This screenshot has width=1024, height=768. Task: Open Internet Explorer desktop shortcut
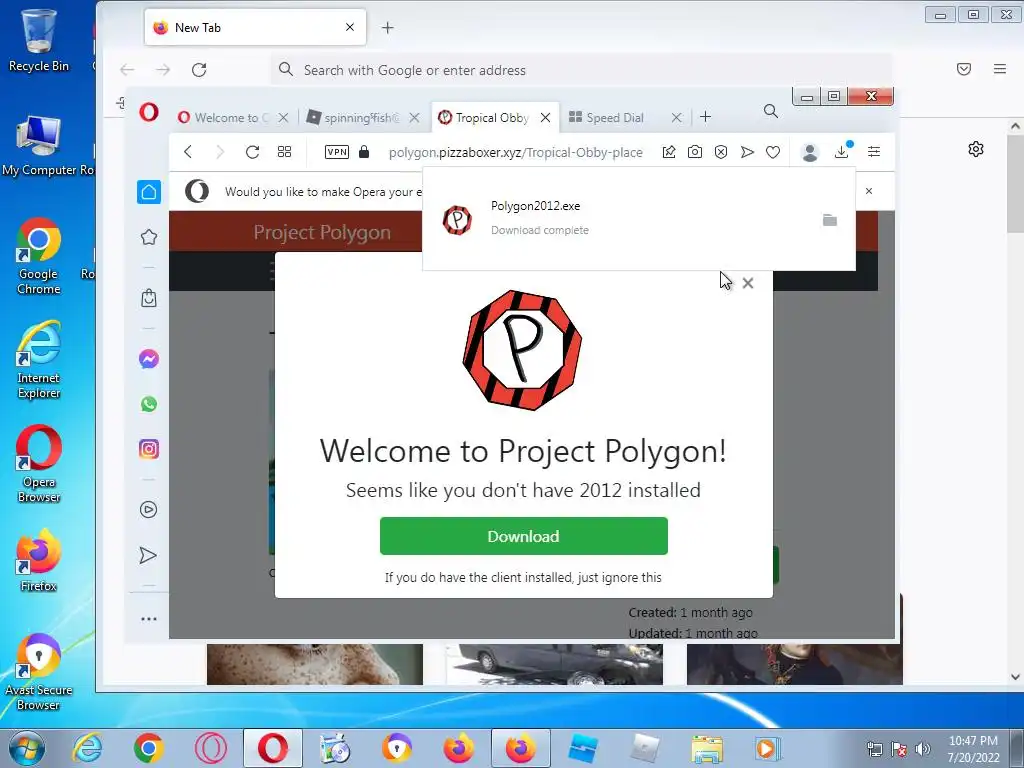tap(39, 360)
